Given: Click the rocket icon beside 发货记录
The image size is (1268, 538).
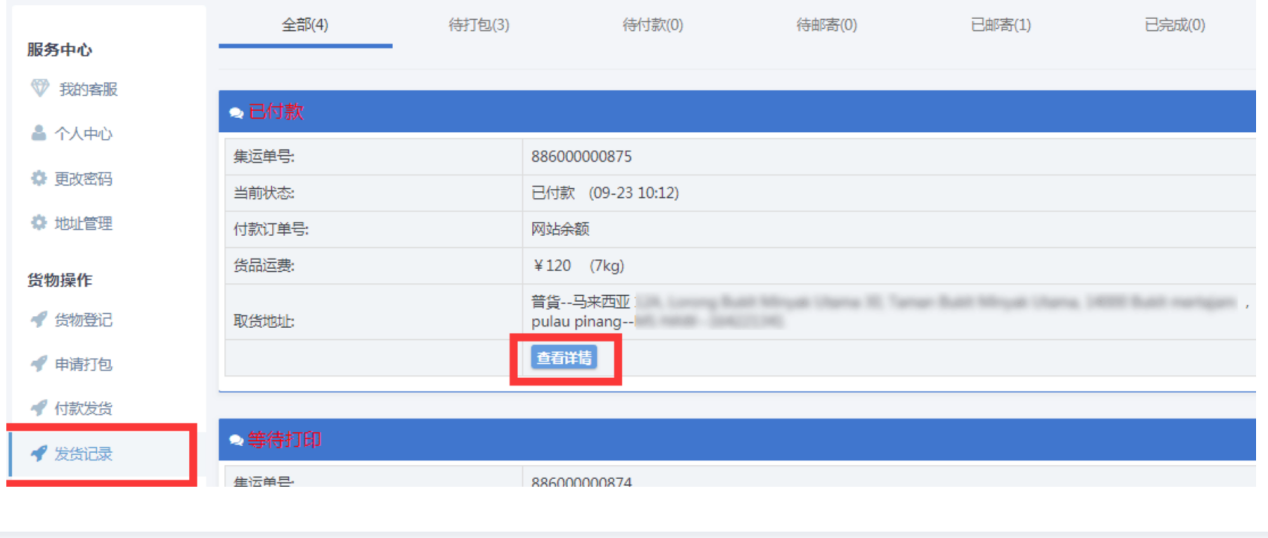Looking at the screenshot, I should click(39, 453).
